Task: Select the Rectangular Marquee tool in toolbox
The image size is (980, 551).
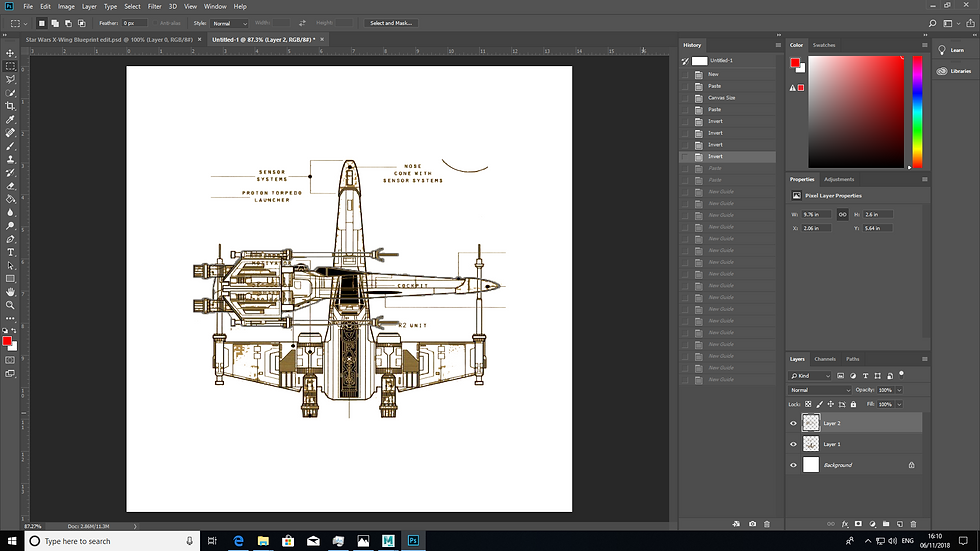Action: (10, 66)
